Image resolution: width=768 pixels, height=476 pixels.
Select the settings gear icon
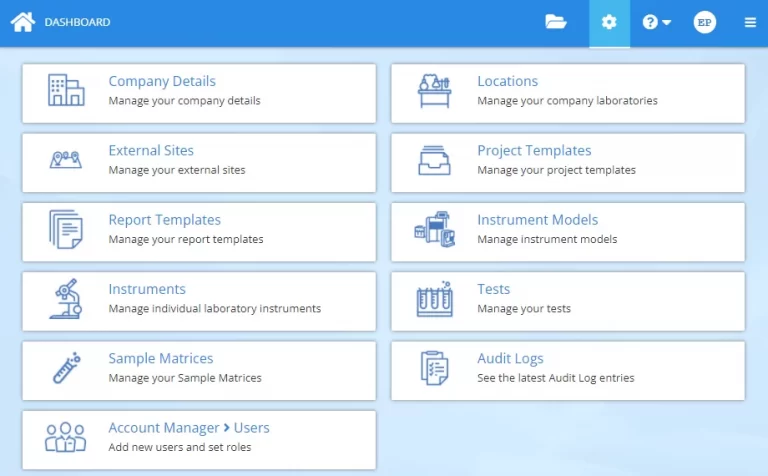(x=609, y=22)
